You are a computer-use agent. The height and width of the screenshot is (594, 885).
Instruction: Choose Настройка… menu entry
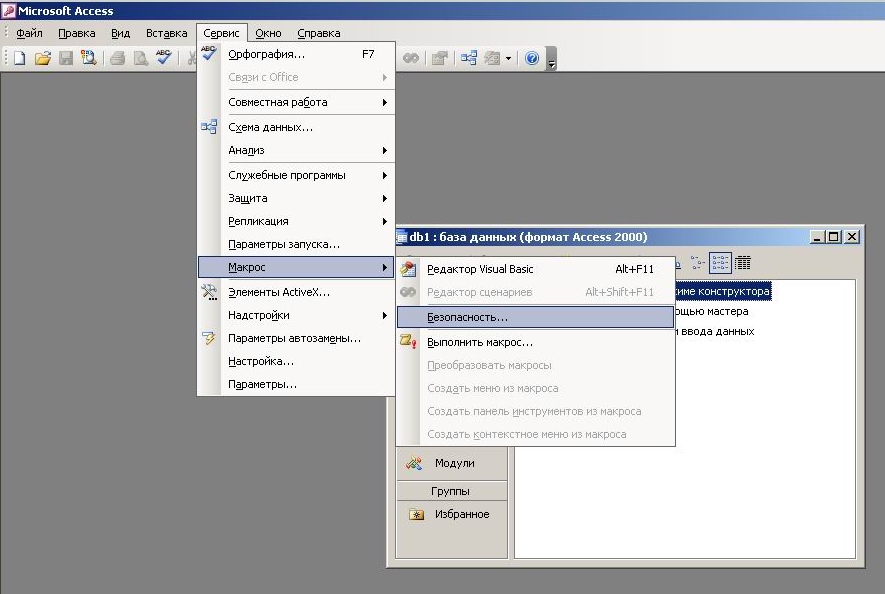[296, 361]
